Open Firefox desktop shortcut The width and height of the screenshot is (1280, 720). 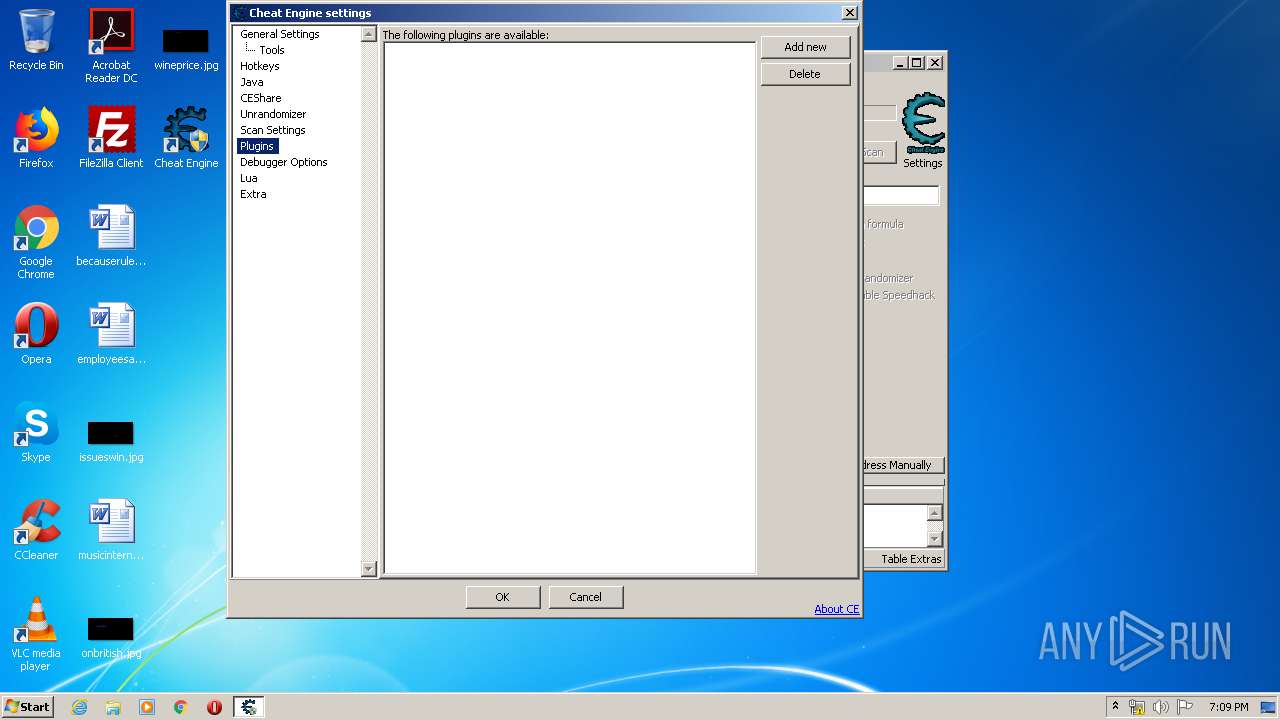pos(36,138)
